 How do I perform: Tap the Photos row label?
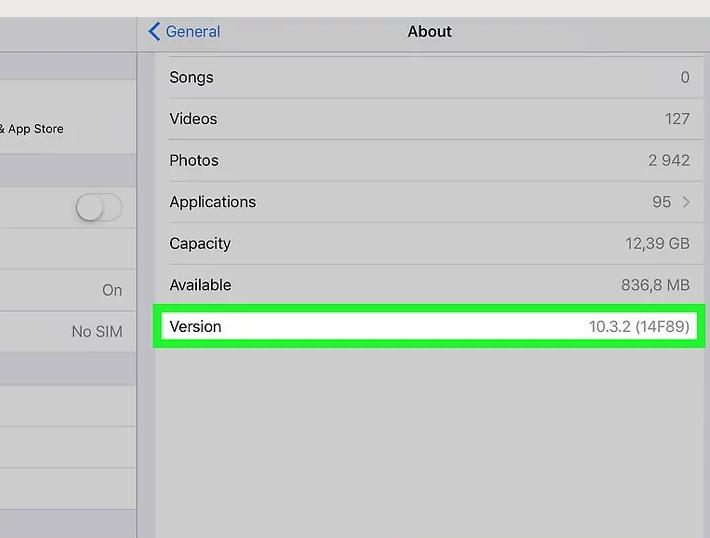coord(194,160)
